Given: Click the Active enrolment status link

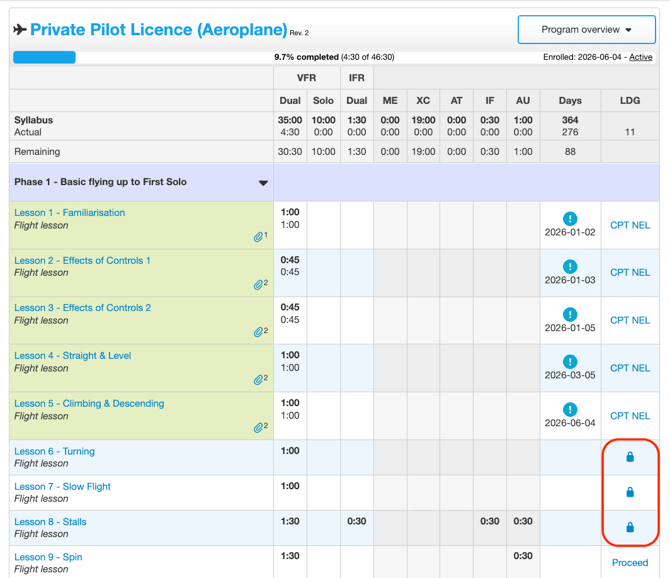Looking at the screenshot, I should 641,57.
